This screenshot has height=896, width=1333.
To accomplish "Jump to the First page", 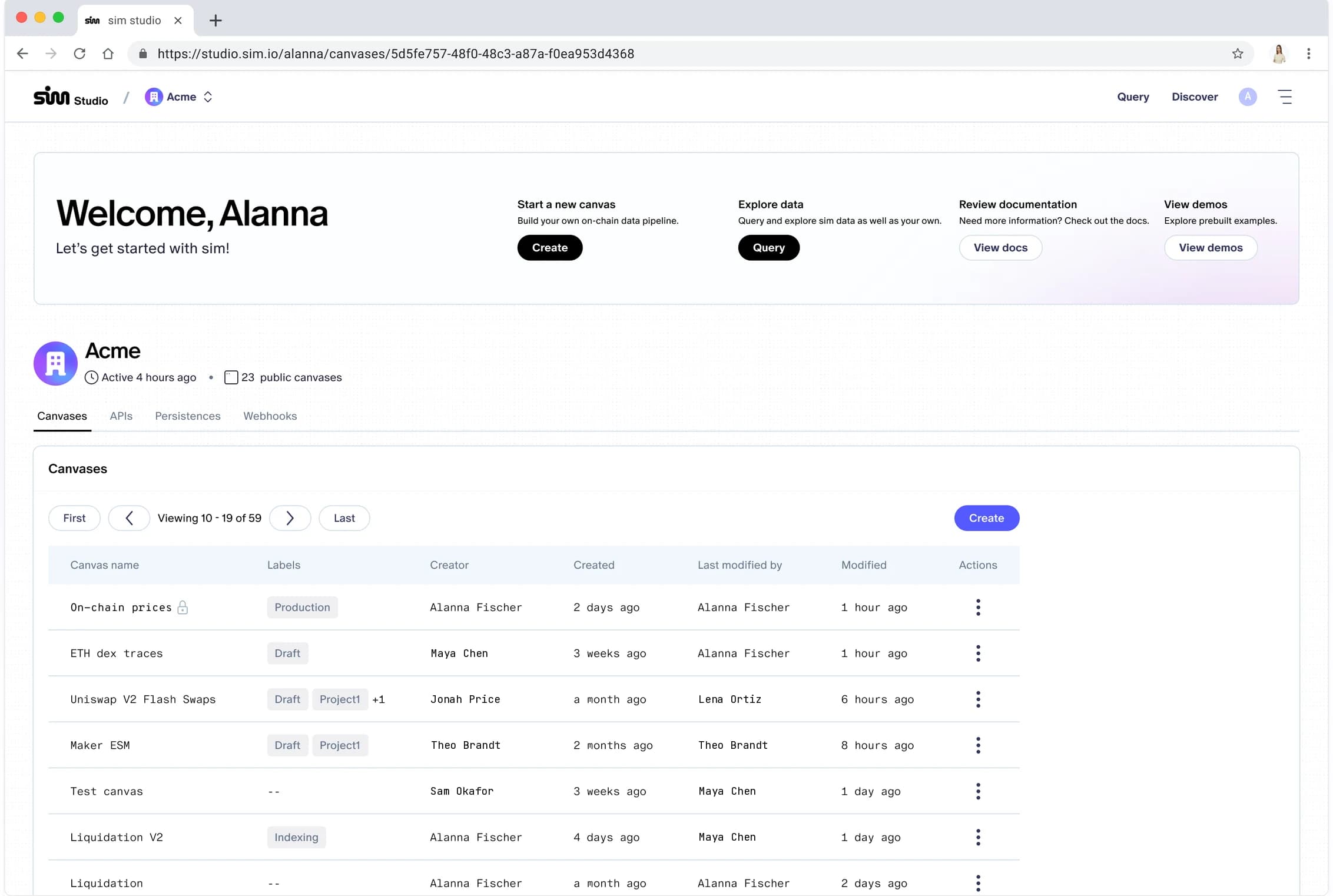I will [x=74, y=517].
